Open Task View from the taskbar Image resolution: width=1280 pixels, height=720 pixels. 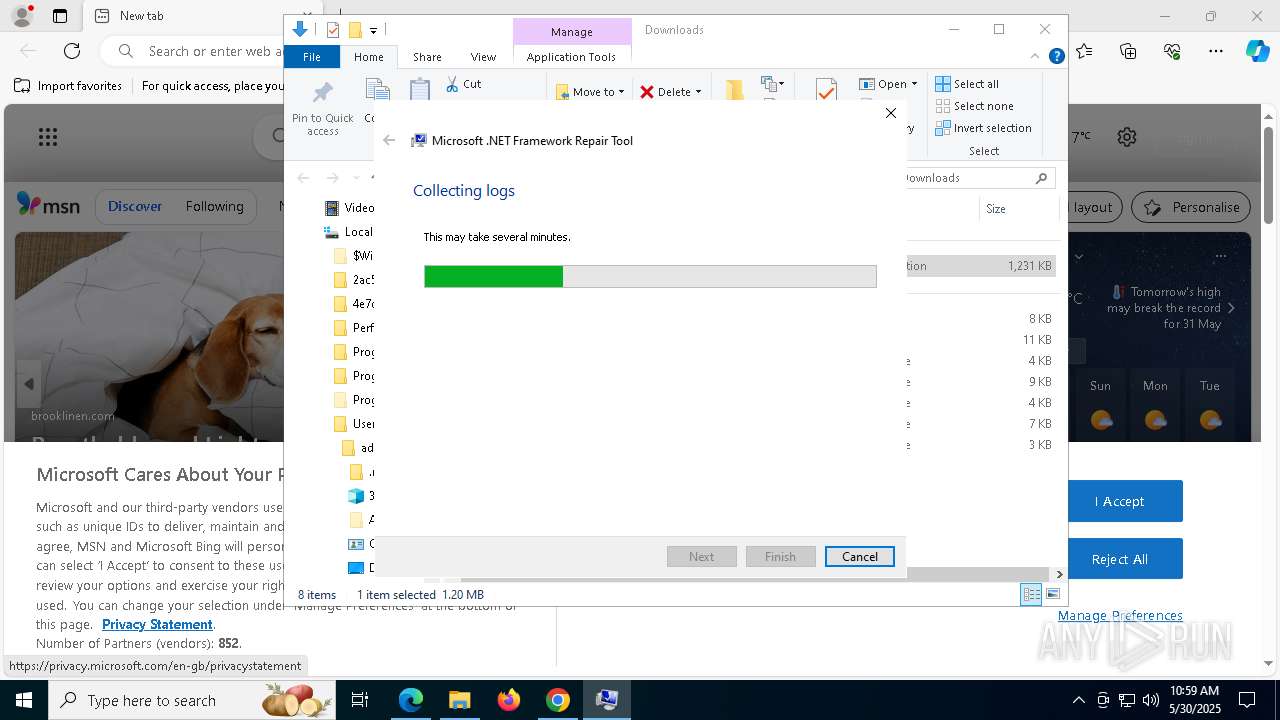coord(360,700)
